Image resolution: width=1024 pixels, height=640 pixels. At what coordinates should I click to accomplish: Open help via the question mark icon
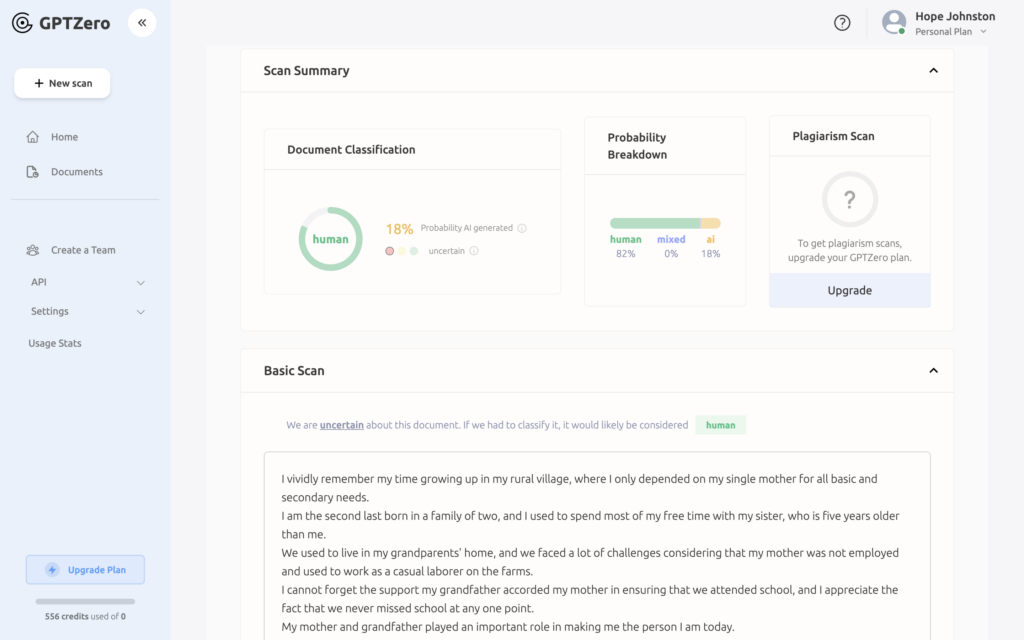(841, 22)
